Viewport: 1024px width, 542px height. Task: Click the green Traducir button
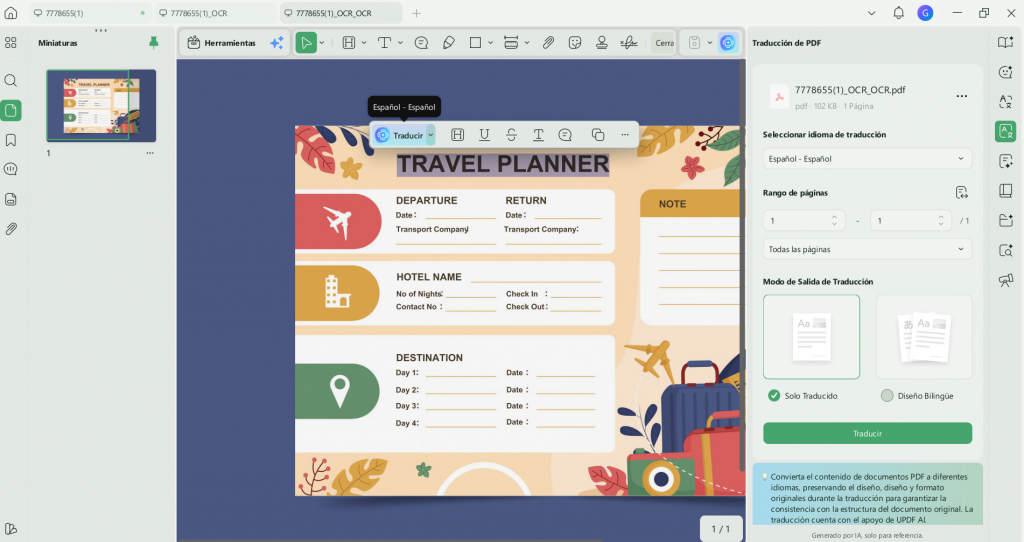pyautogui.click(x=867, y=434)
